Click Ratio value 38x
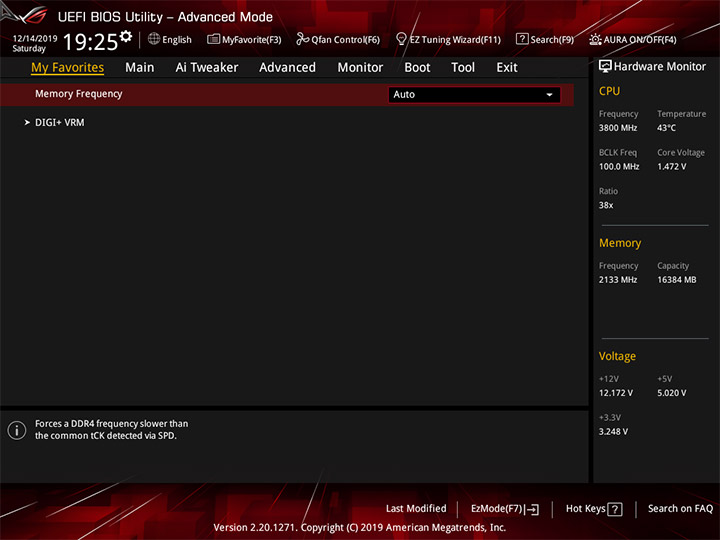720x540 pixels. (x=606, y=205)
